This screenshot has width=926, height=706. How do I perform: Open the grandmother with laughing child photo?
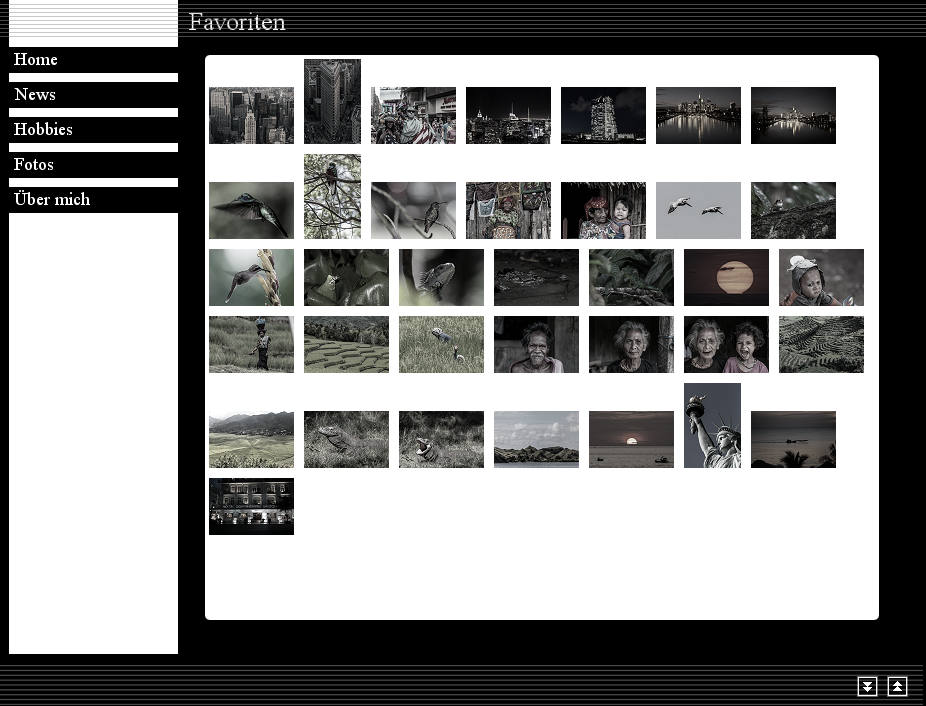tap(726, 344)
